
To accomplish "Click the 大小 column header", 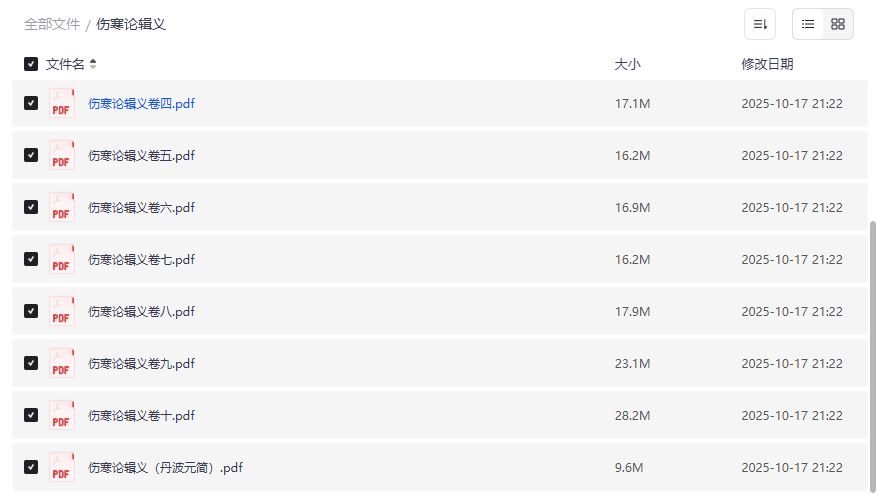I will [627, 64].
